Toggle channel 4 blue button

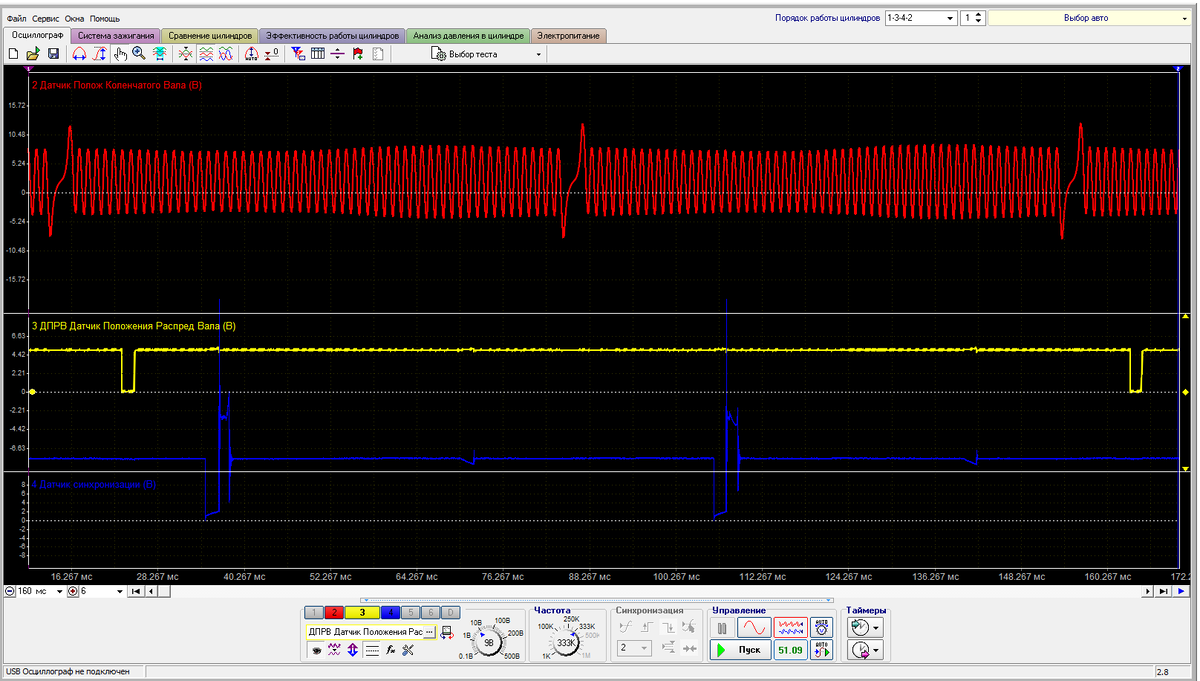click(390, 612)
